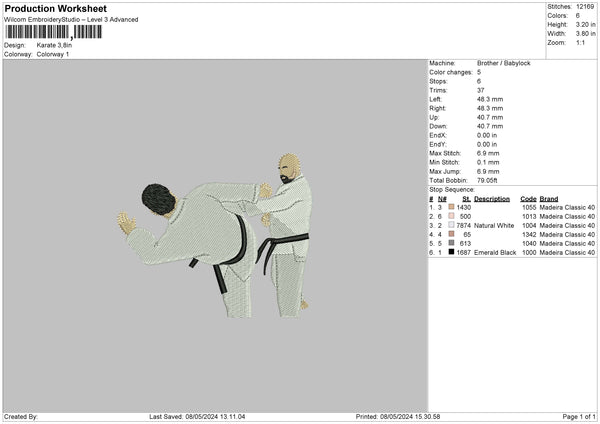Click the Max Stitch value '6.9 mm'
Image resolution: width=600 pixels, height=424 pixels.
pos(488,153)
